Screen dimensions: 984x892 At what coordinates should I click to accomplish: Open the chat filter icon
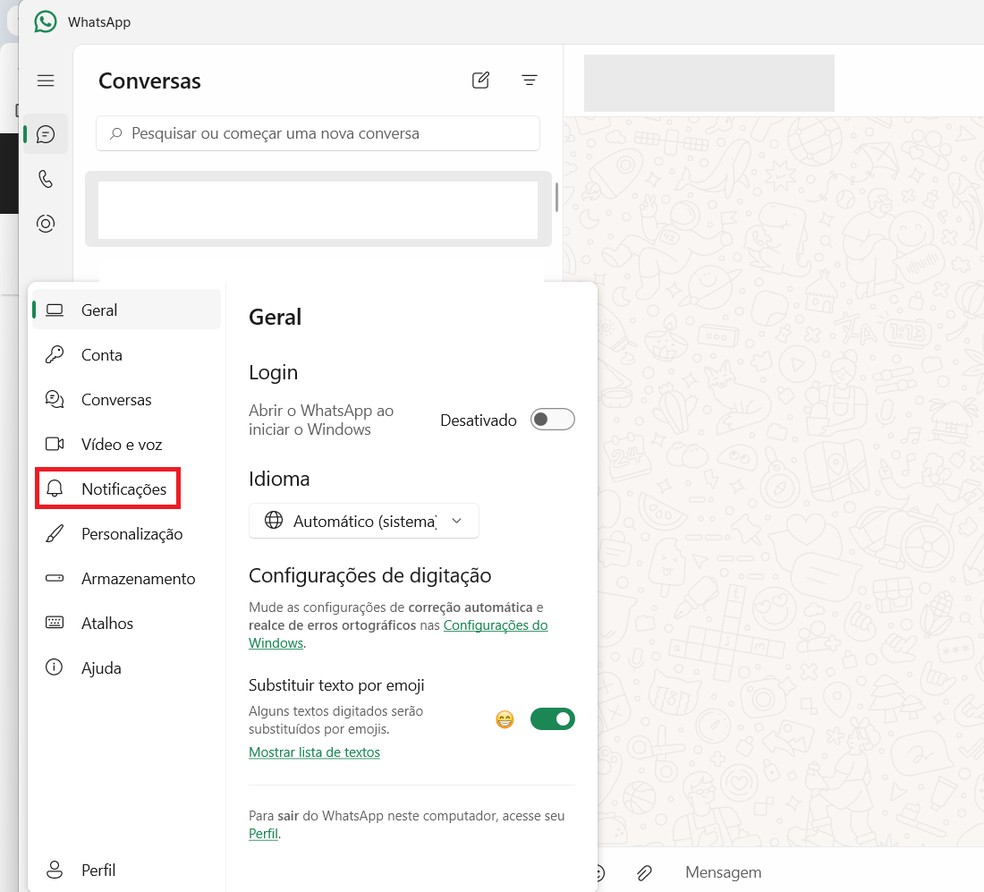[529, 80]
